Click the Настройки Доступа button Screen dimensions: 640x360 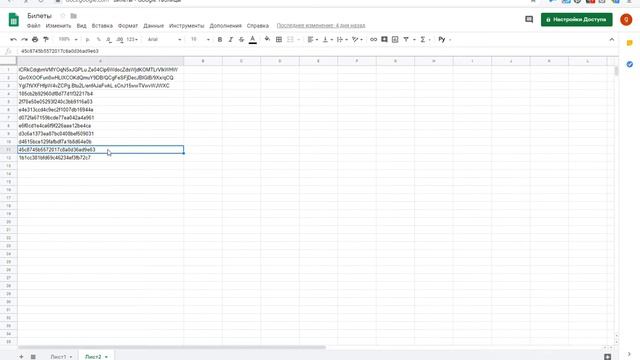[576, 20]
